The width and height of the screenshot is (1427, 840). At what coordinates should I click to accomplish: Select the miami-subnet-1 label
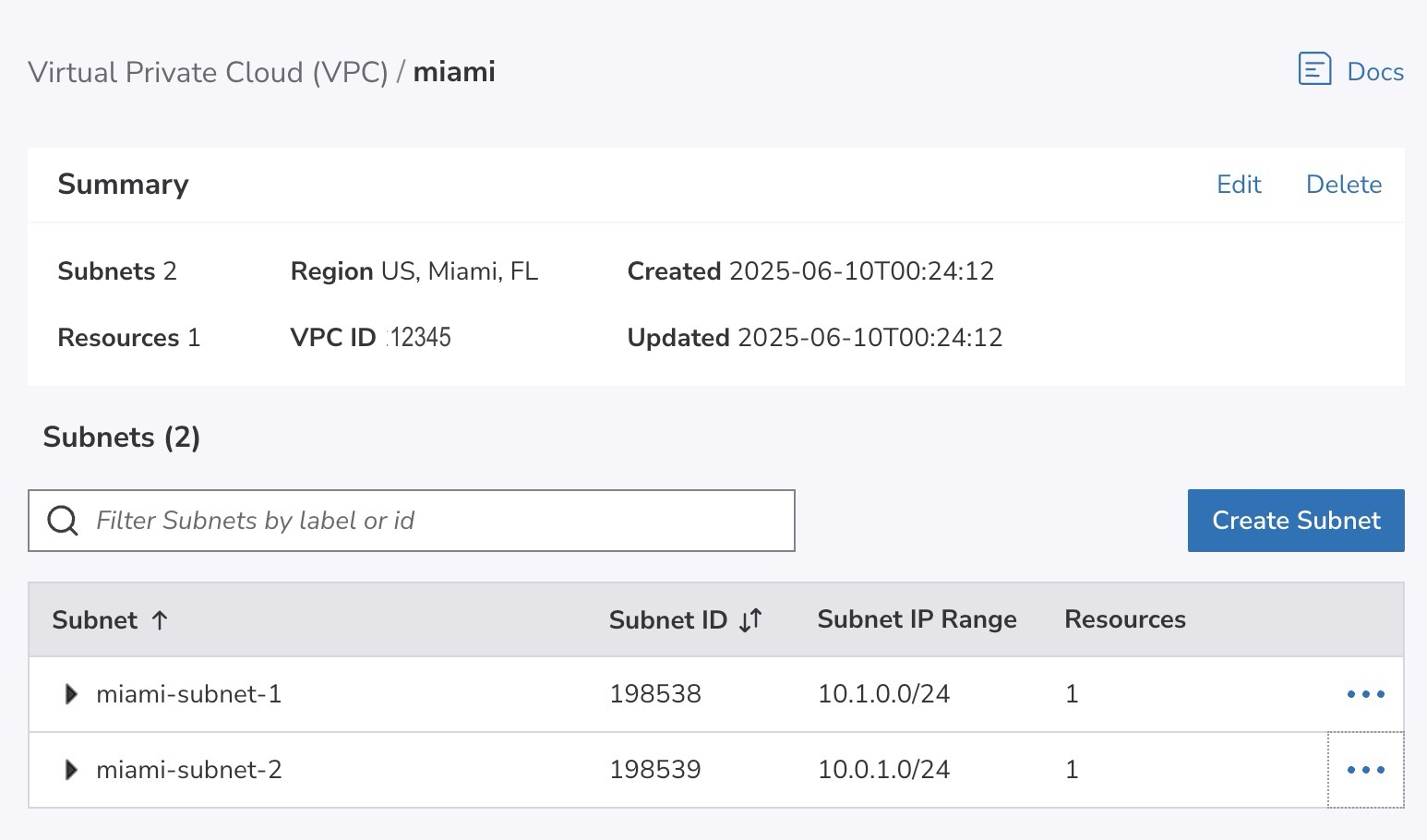pyautogui.click(x=189, y=694)
